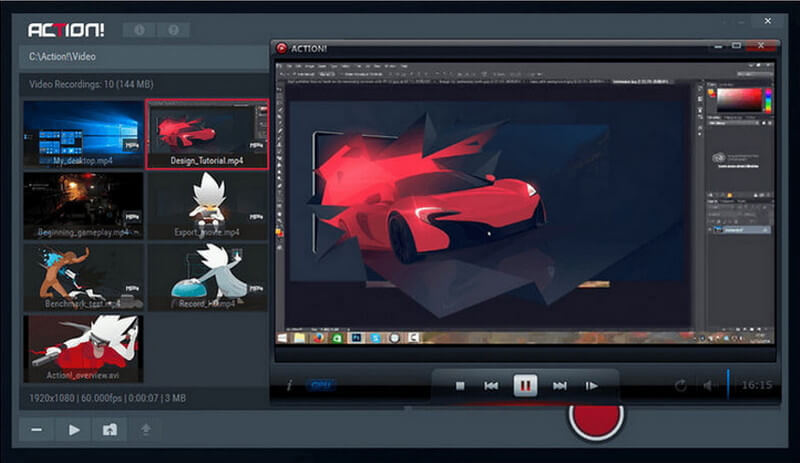Click the Firefox taskbar icon in the preview
Image resolution: width=800 pixels, height=463 pixels.
[x=319, y=338]
